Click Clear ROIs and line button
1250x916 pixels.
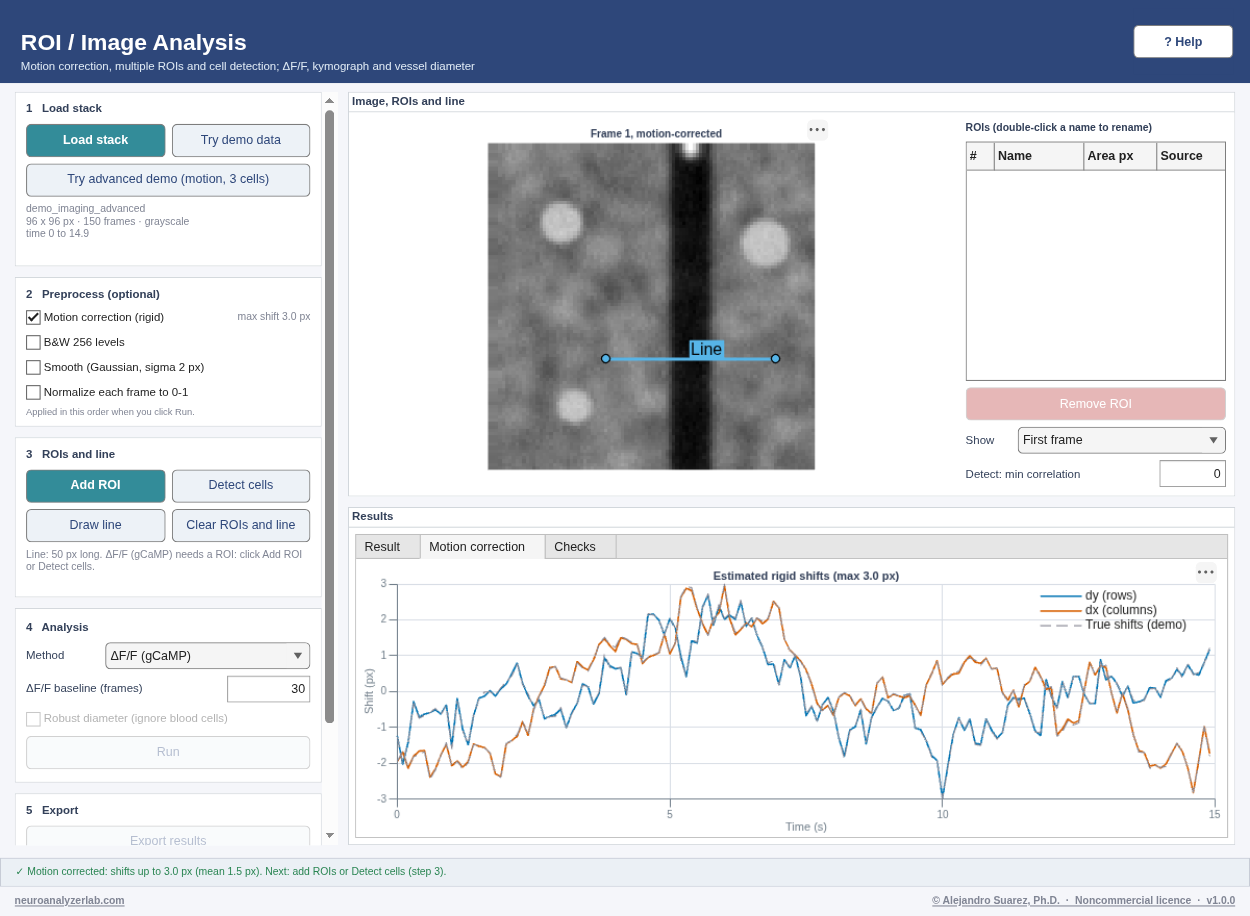click(241, 525)
